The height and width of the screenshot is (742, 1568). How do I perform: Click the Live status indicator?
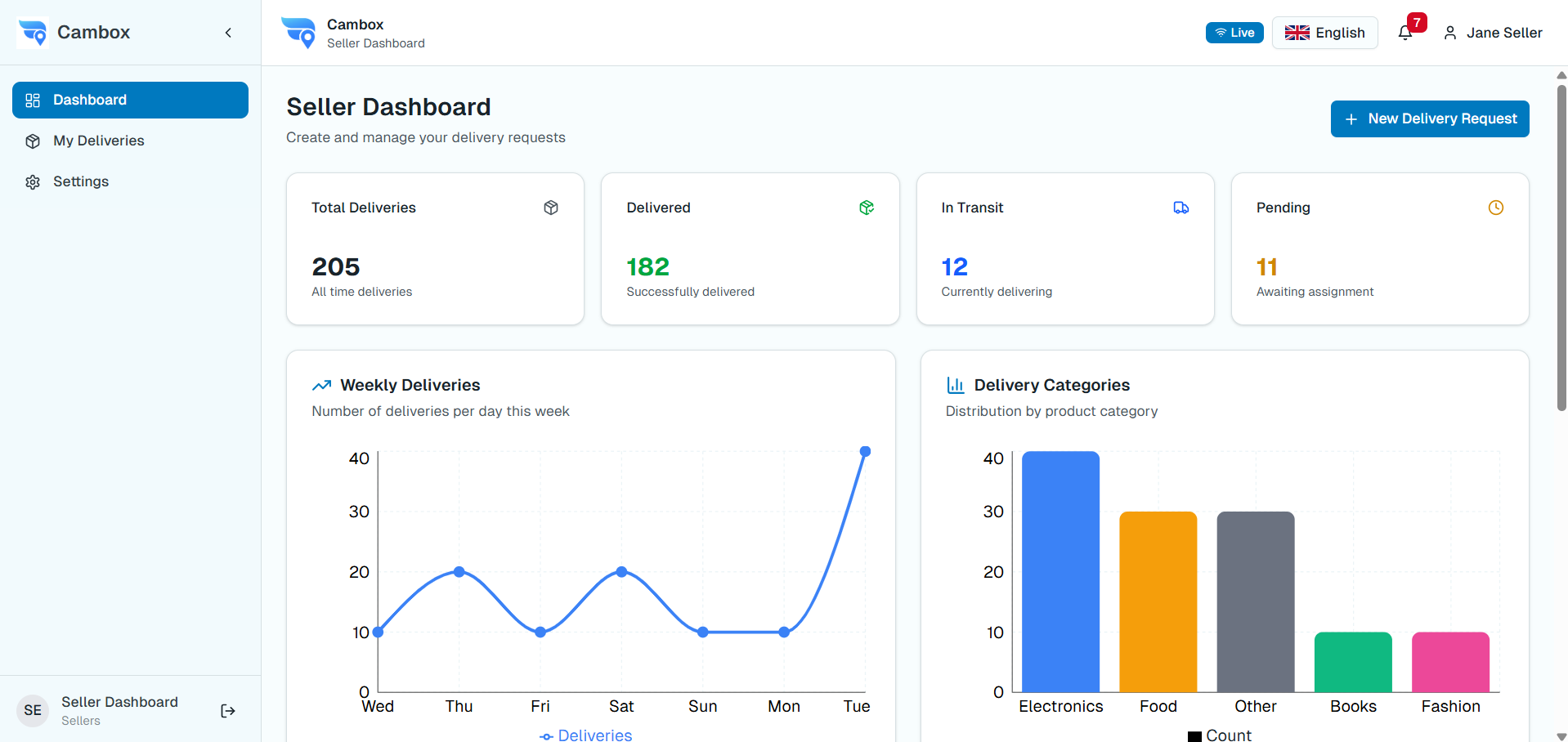1234,33
